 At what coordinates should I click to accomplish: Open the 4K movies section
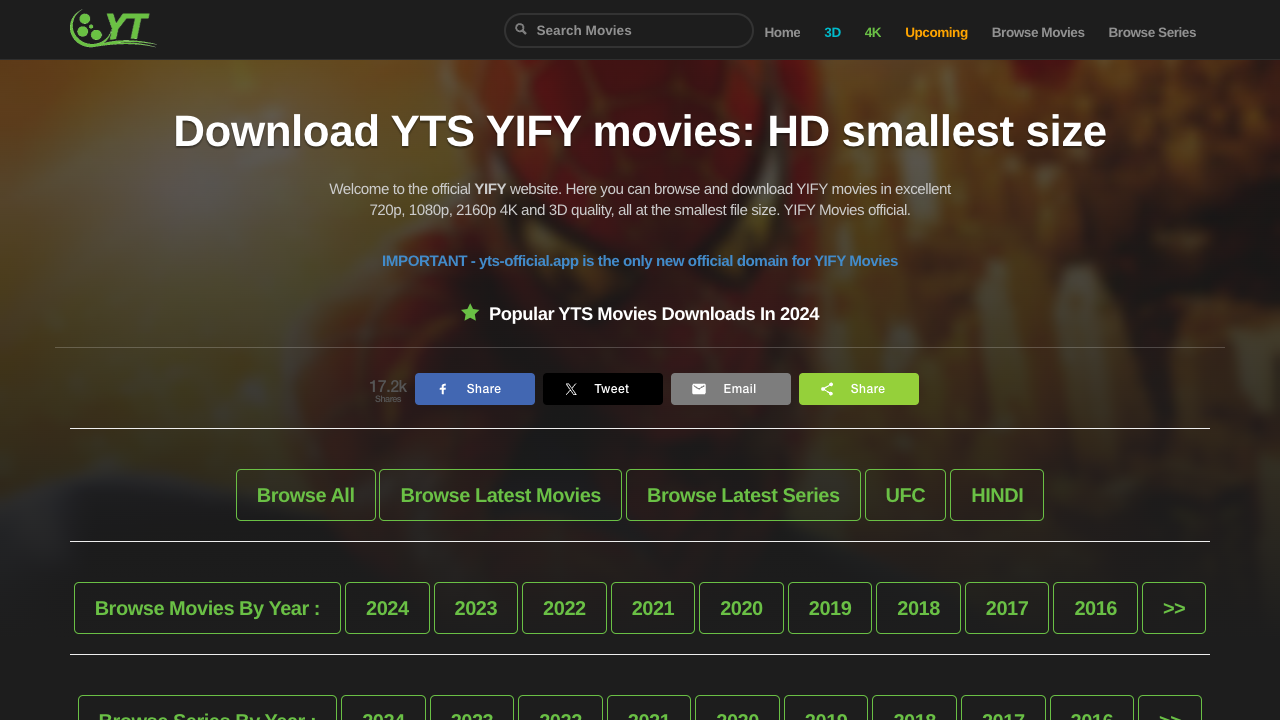pos(873,32)
